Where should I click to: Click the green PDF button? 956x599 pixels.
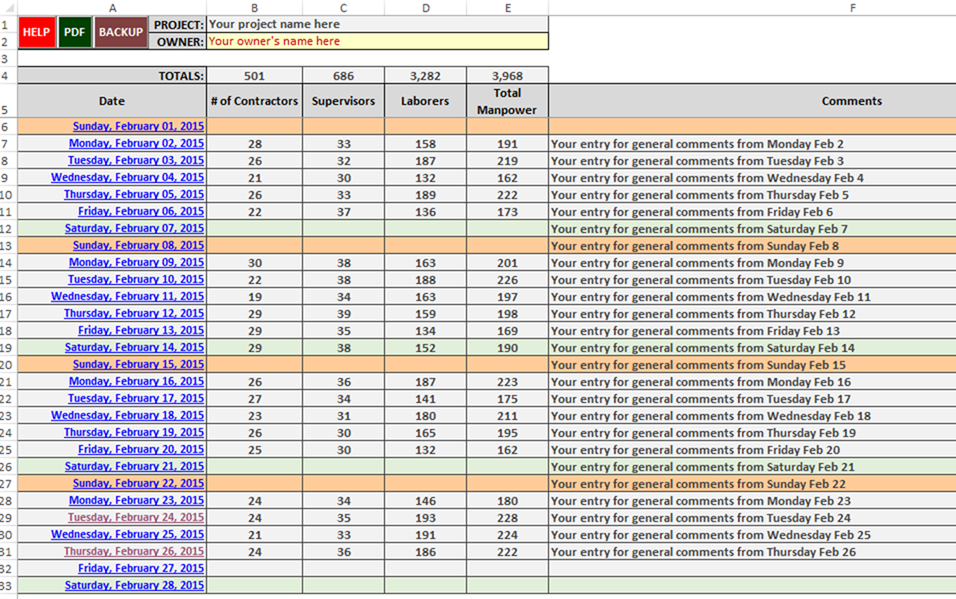point(74,32)
